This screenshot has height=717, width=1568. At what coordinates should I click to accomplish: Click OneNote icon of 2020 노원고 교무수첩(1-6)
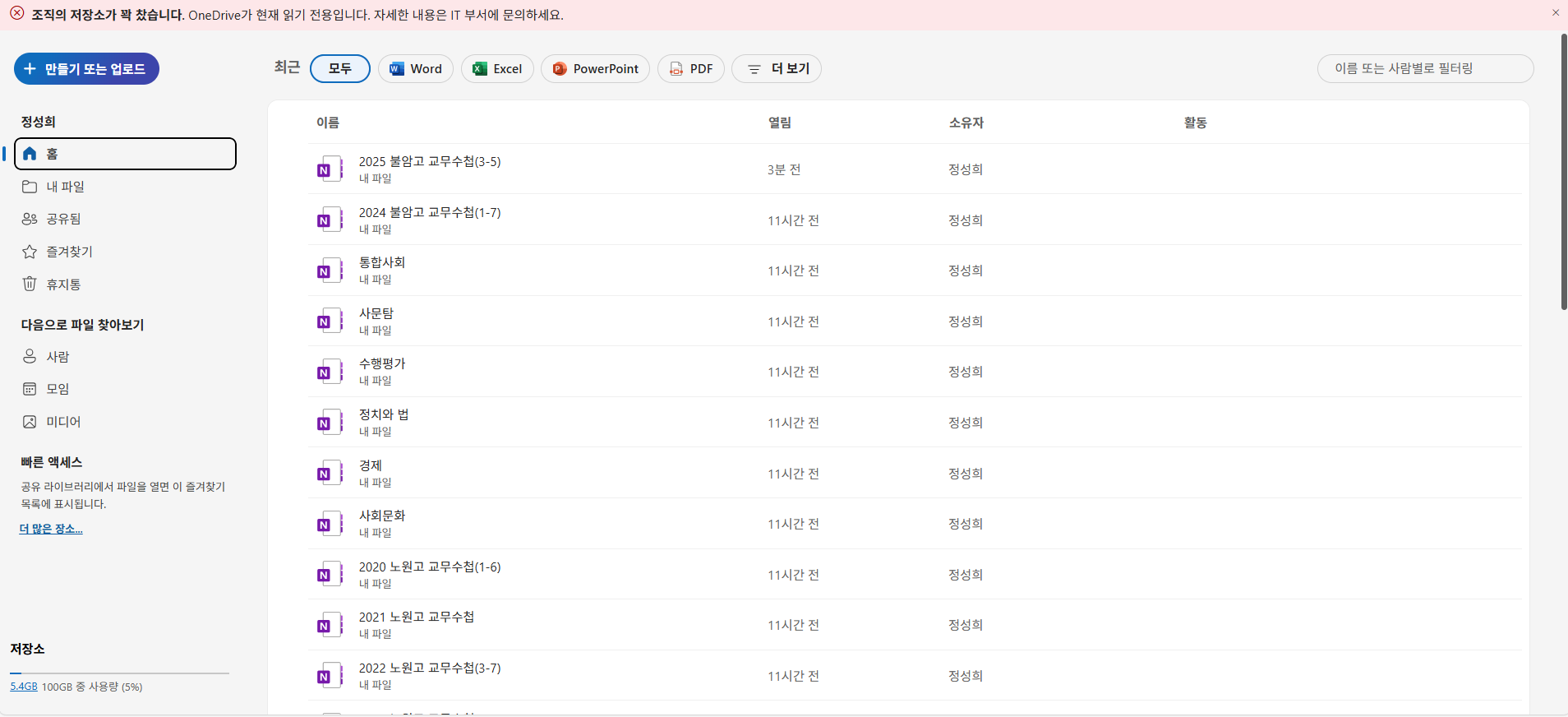pos(330,574)
